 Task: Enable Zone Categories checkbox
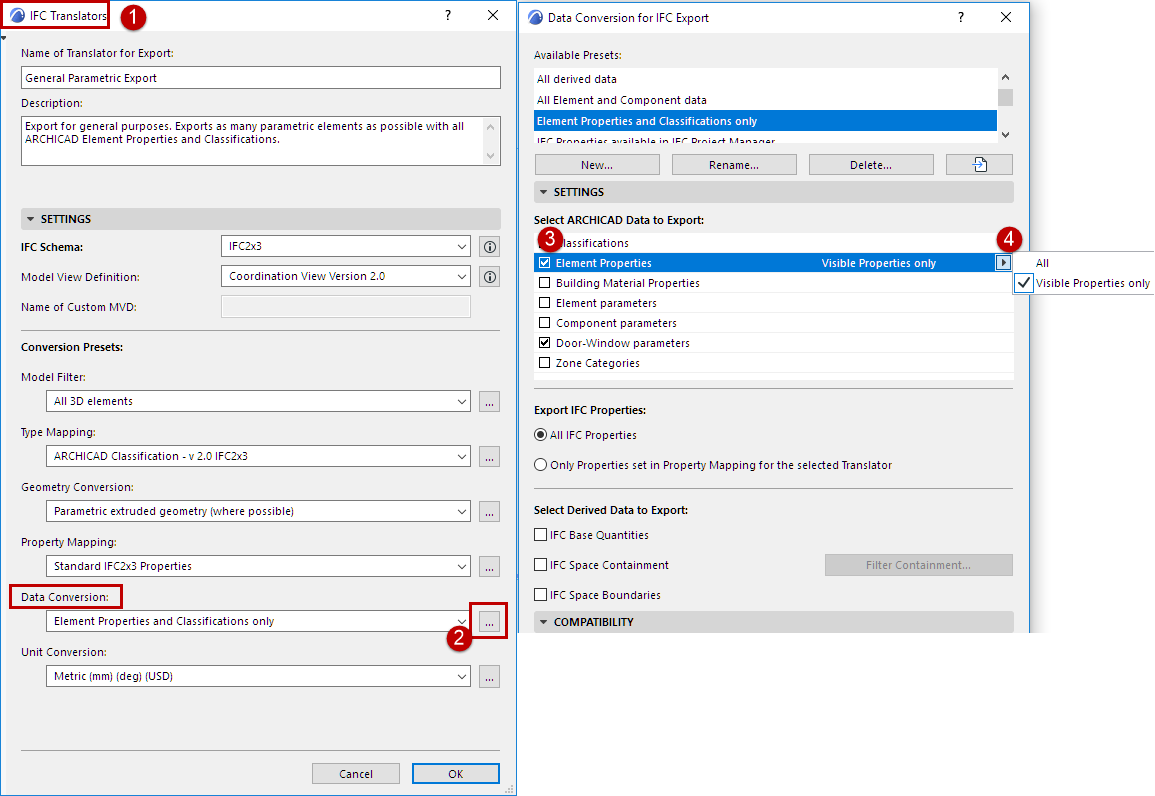[544, 362]
